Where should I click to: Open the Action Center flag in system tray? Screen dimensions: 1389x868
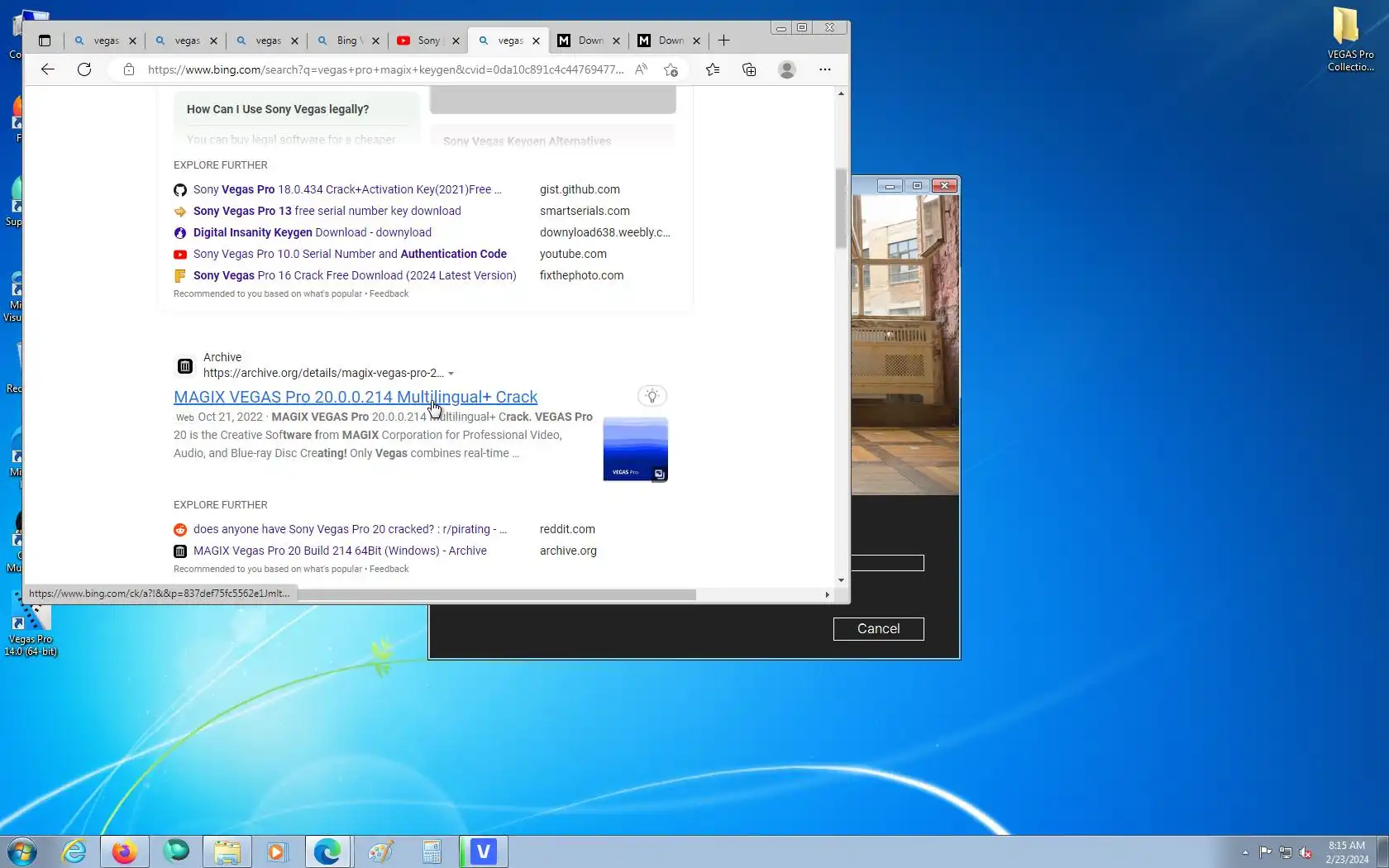tap(1266, 852)
